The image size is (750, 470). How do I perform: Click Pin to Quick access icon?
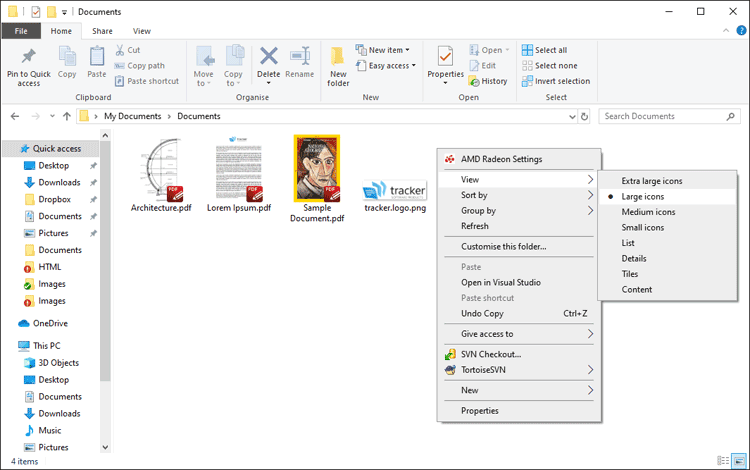pyautogui.click(x=29, y=56)
